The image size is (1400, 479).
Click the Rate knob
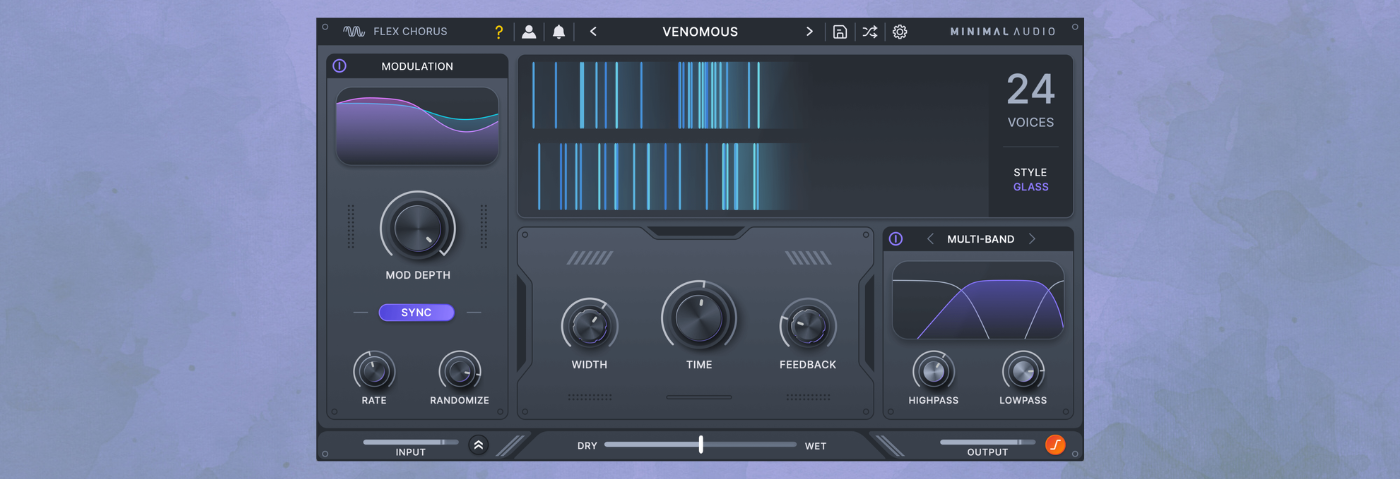click(x=374, y=372)
